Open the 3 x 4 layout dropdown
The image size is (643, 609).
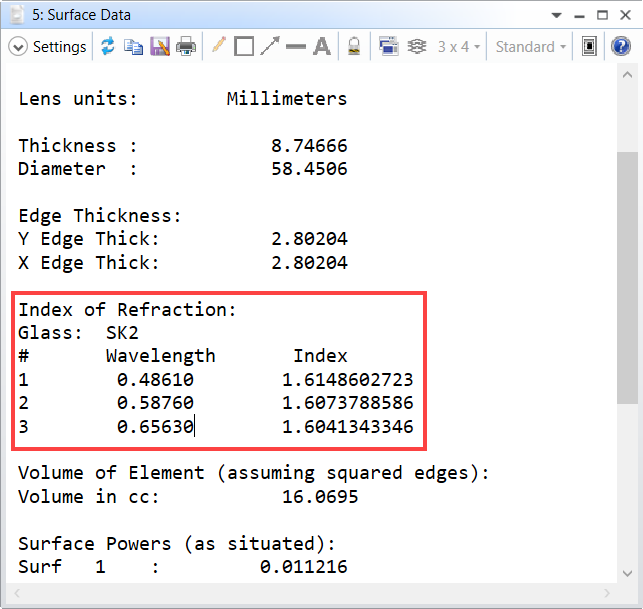pos(458,47)
